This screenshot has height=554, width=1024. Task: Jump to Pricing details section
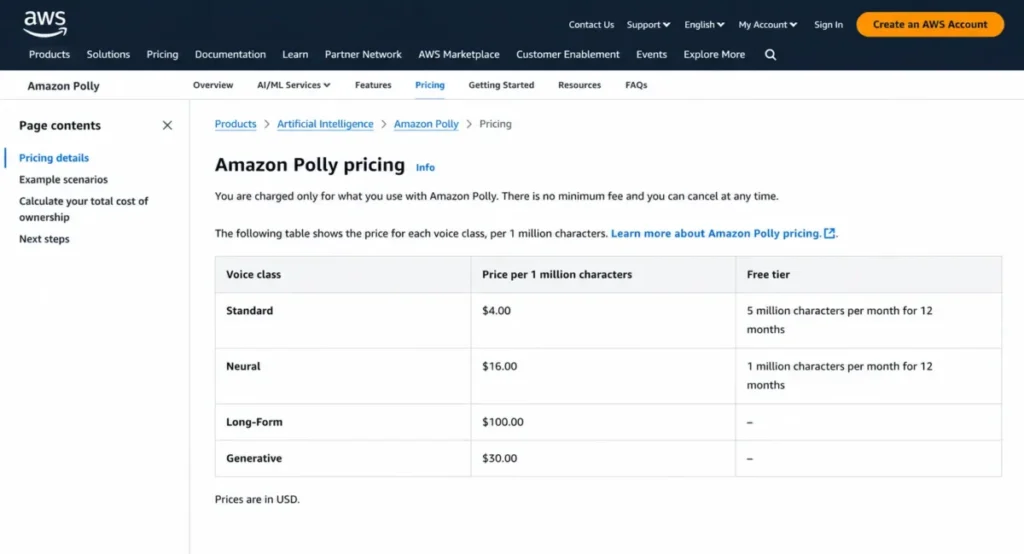(54, 158)
